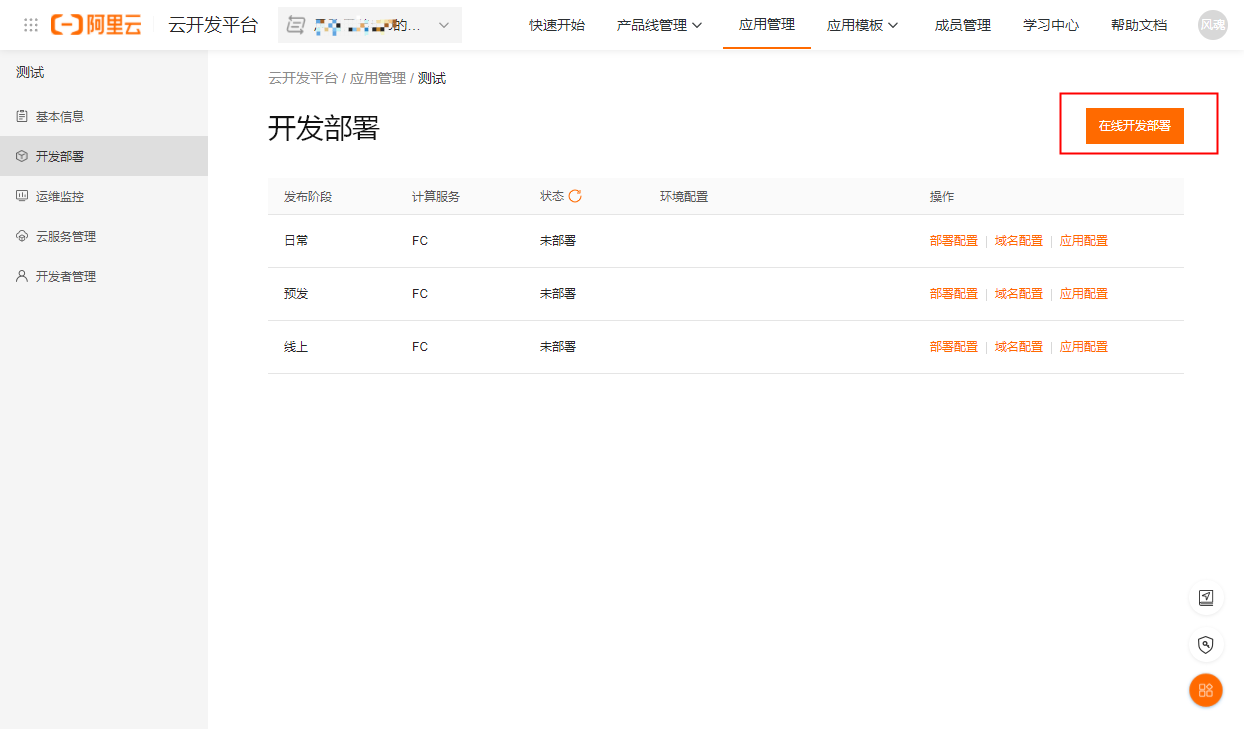Open the nine-dot product grid menu
The height and width of the screenshot is (729, 1244).
coord(31,25)
